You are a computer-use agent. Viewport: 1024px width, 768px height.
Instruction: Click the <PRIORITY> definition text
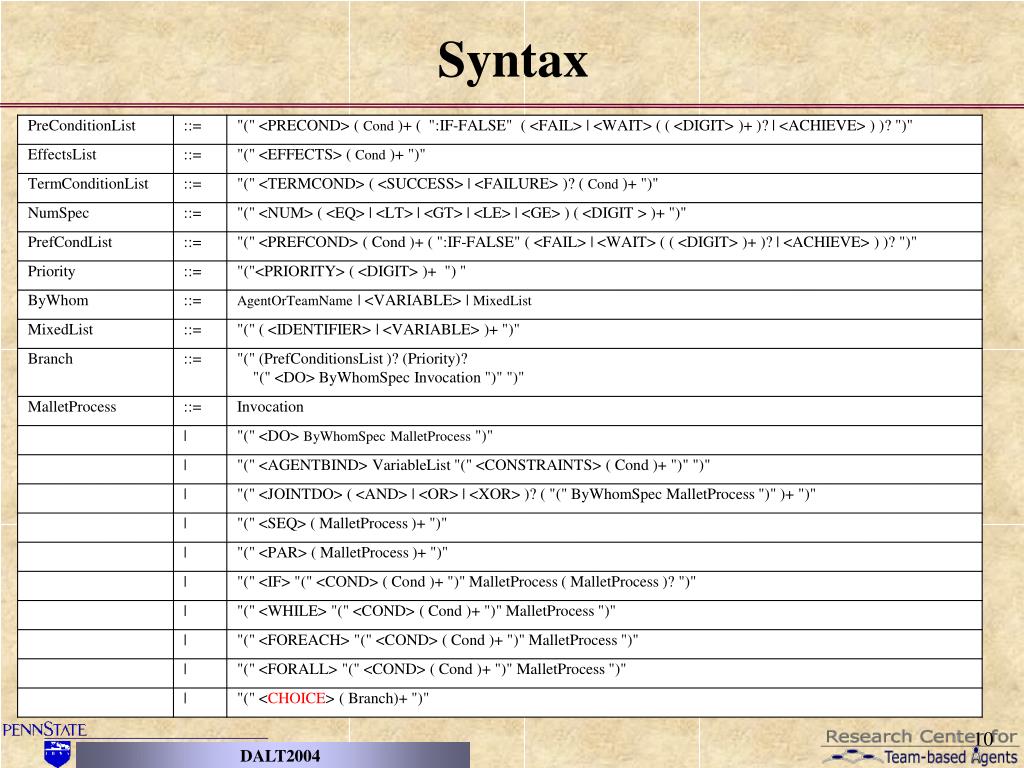coord(351,272)
